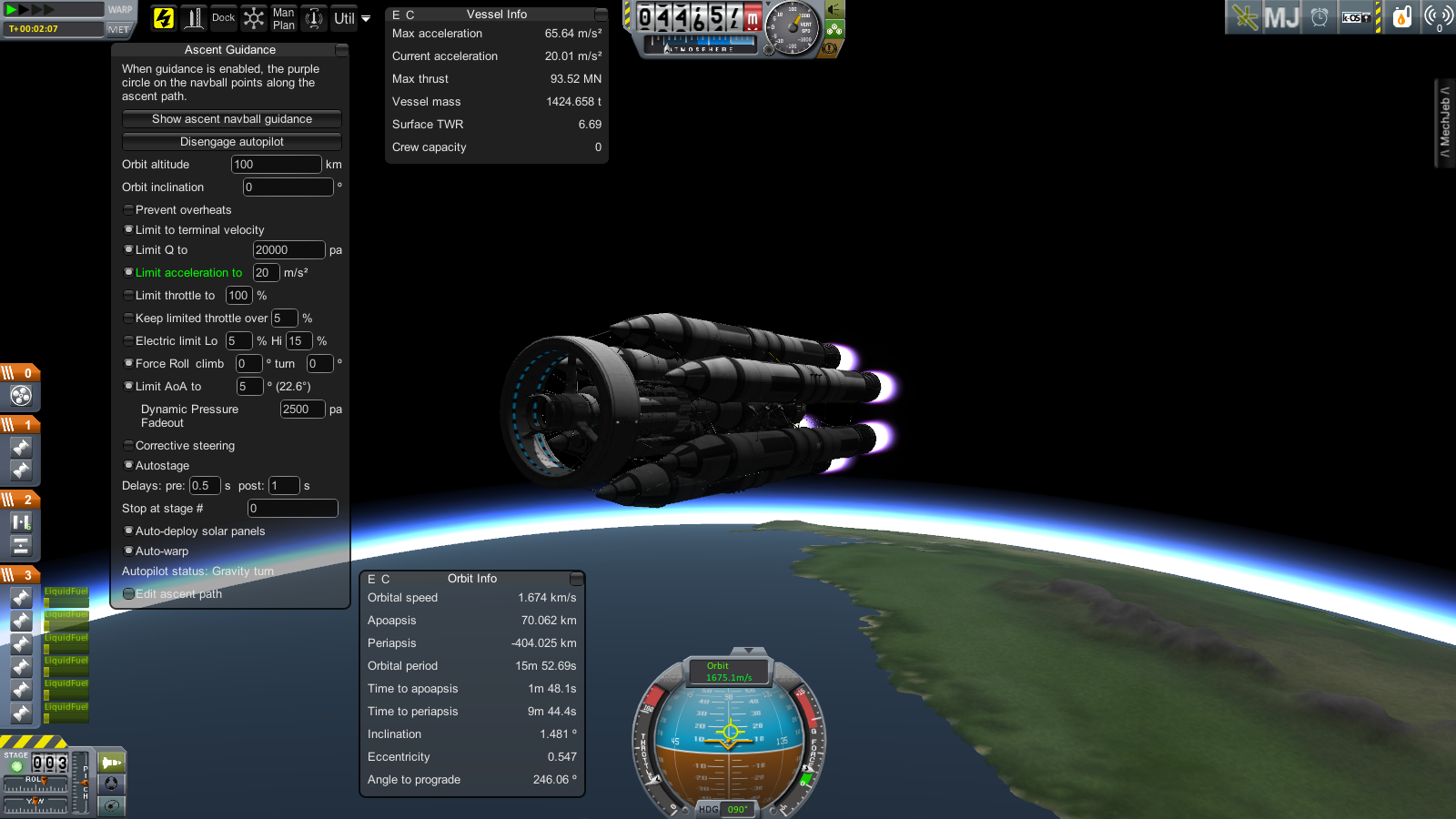1456x819 pixels.
Task: Expand the Util dropdown arrow
Action: coord(366,19)
